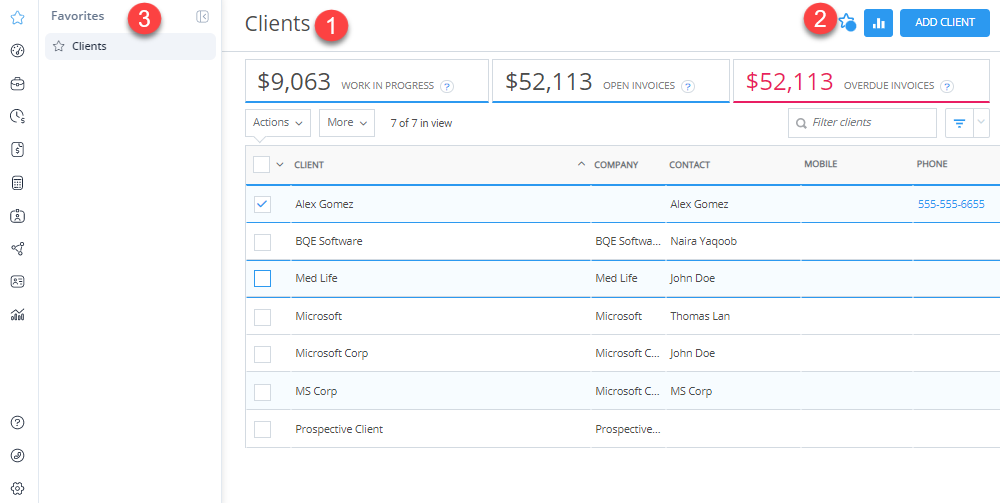Select the Med Life client name

coord(316,278)
